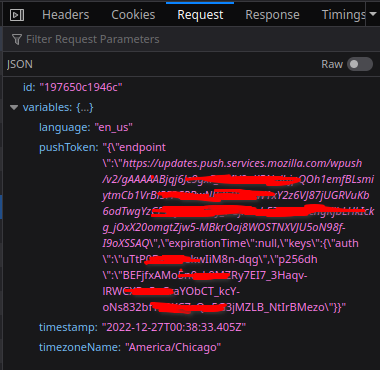Click the Filter Request Parameters field
380x370 pixels.
(x=190, y=39)
